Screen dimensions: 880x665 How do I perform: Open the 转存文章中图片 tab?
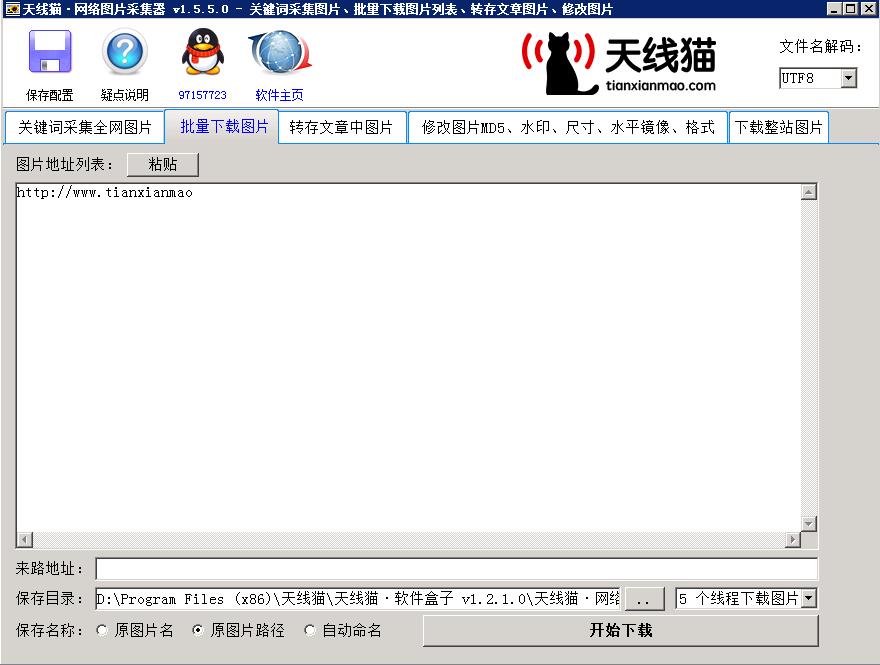pyautogui.click(x=341, y=127)
